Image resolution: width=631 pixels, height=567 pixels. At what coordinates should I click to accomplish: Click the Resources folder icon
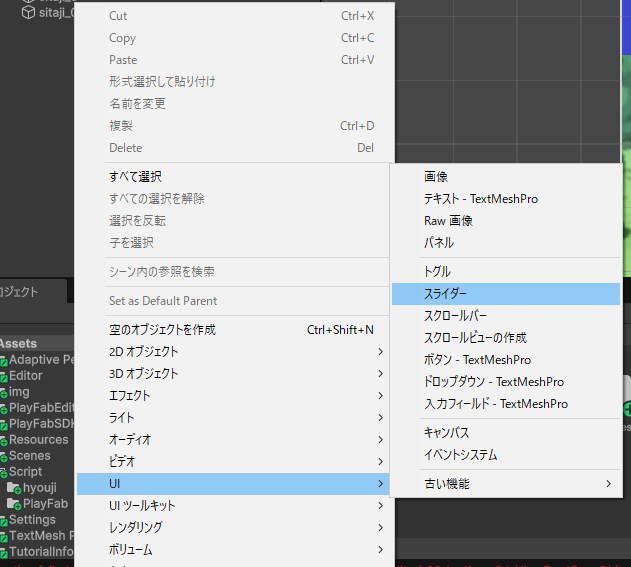(4, 440)
